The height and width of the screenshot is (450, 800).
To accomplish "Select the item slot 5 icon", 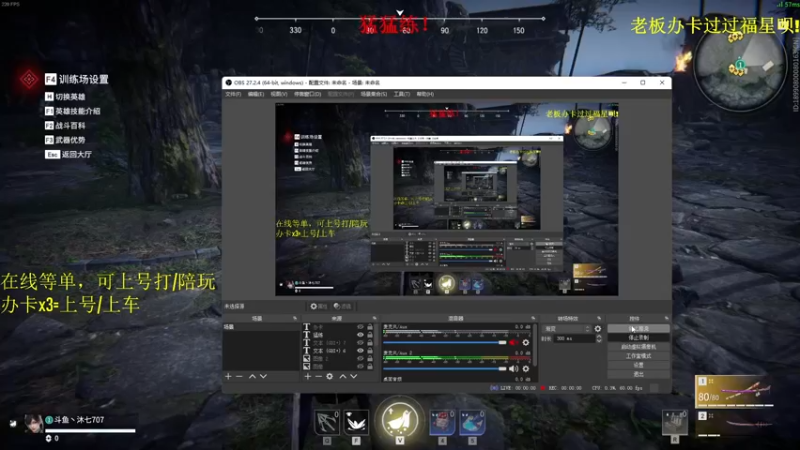I will tap(472, 422).
